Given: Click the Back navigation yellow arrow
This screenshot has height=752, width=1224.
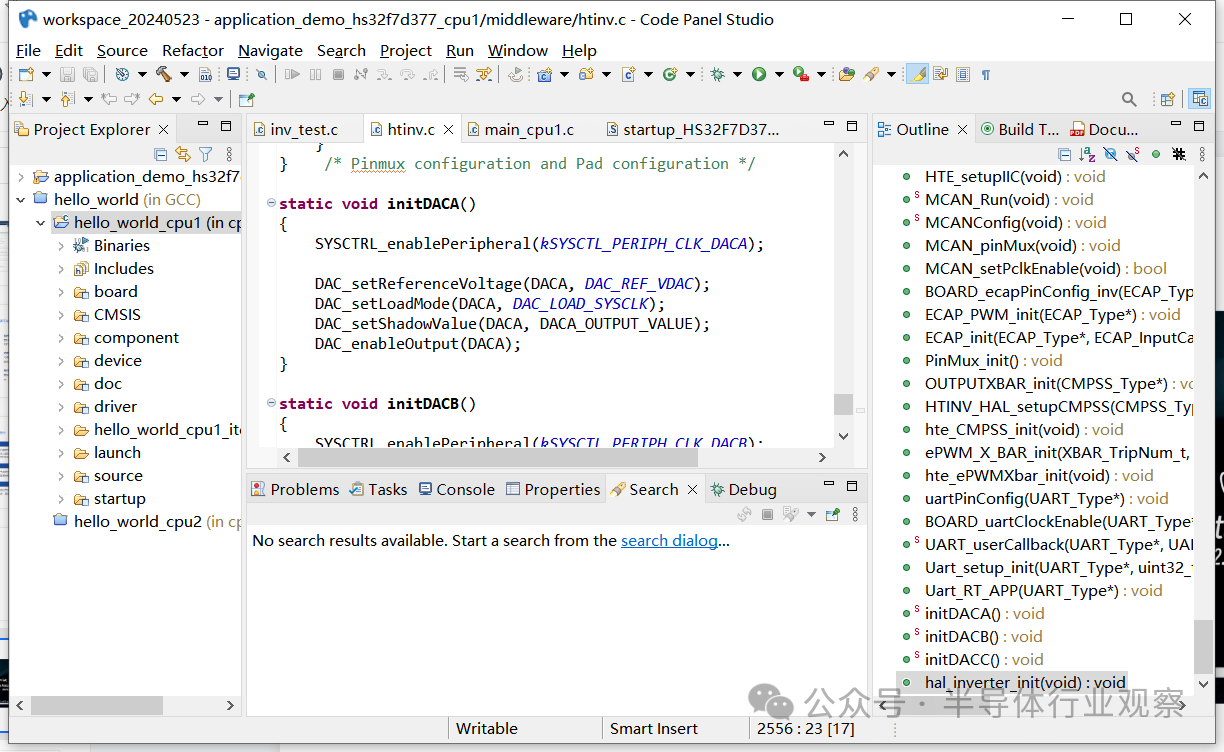Looking at the screenshot, I should tap(156, 99).
